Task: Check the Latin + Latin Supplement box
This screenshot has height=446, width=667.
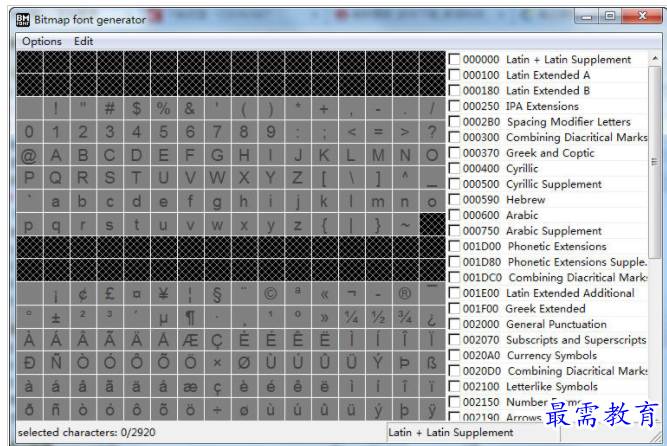Action: 454,59
